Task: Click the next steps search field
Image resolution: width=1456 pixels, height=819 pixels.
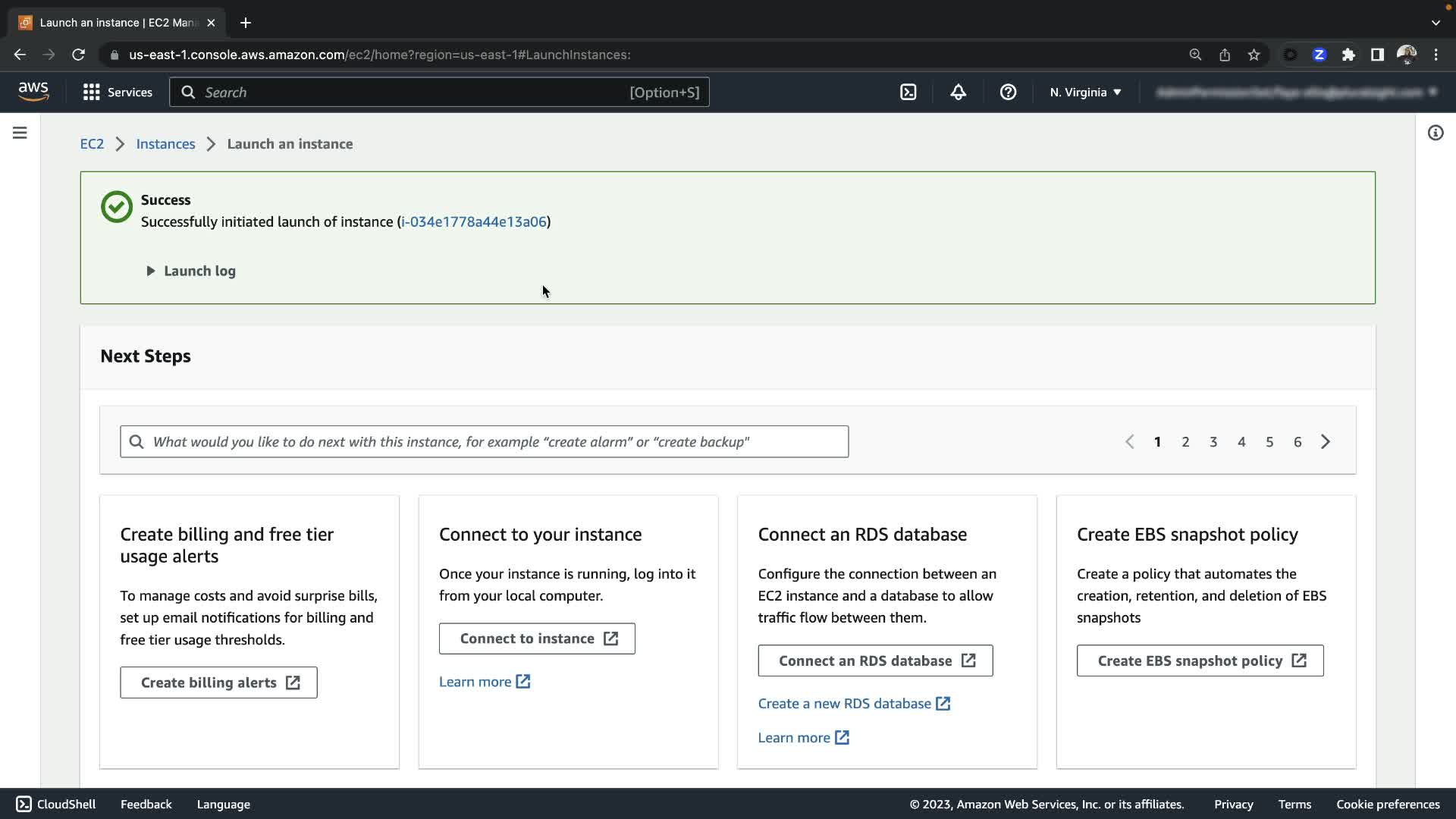Action: tap(484, 441)
